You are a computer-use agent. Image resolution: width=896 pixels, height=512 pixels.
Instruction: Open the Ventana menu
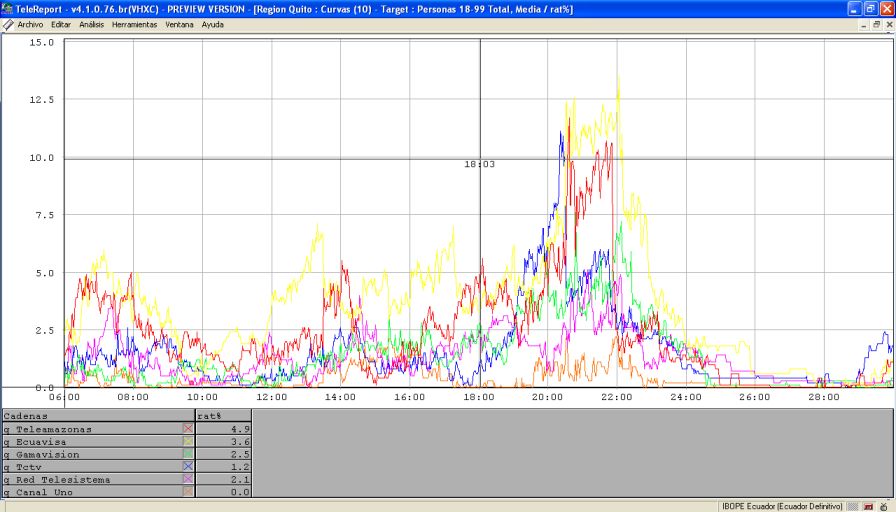(179, 25)
